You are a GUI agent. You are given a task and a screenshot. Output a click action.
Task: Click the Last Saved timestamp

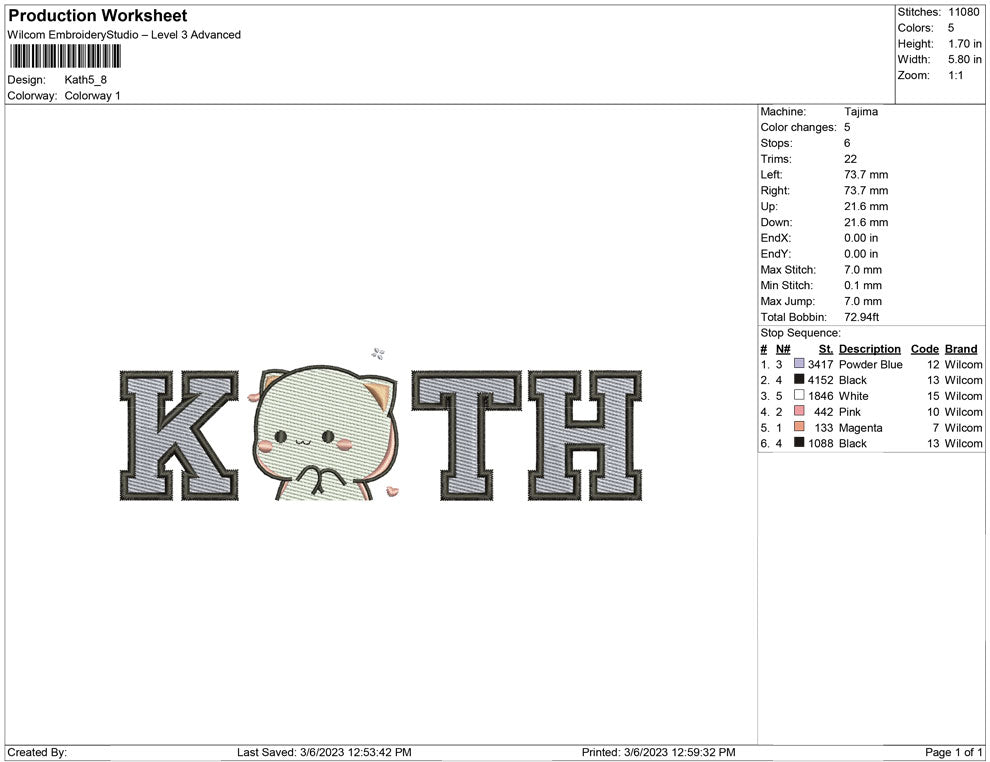click(324, 752)
